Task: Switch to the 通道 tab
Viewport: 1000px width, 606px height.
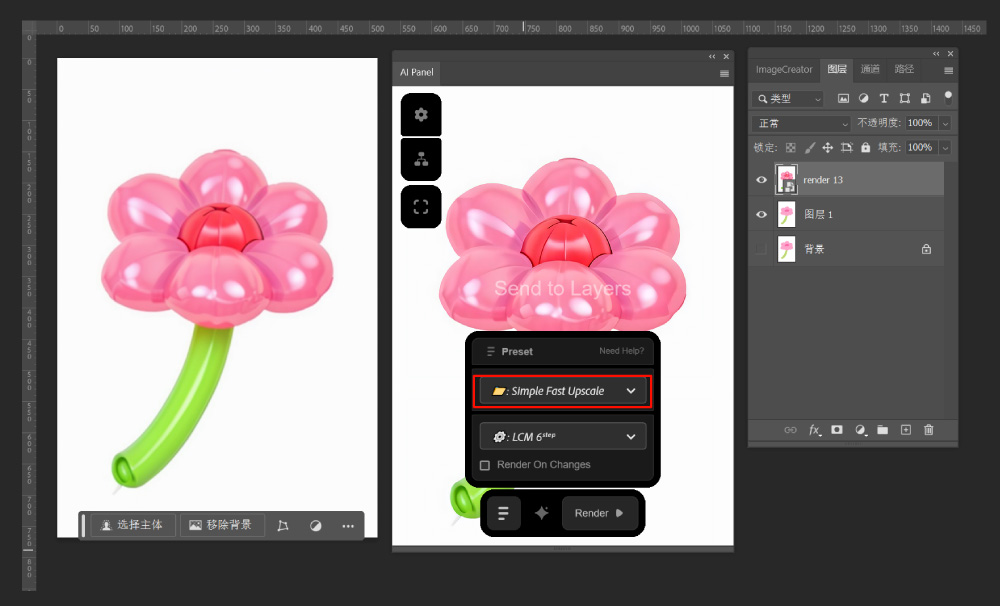Action: [x=870, y=69]
